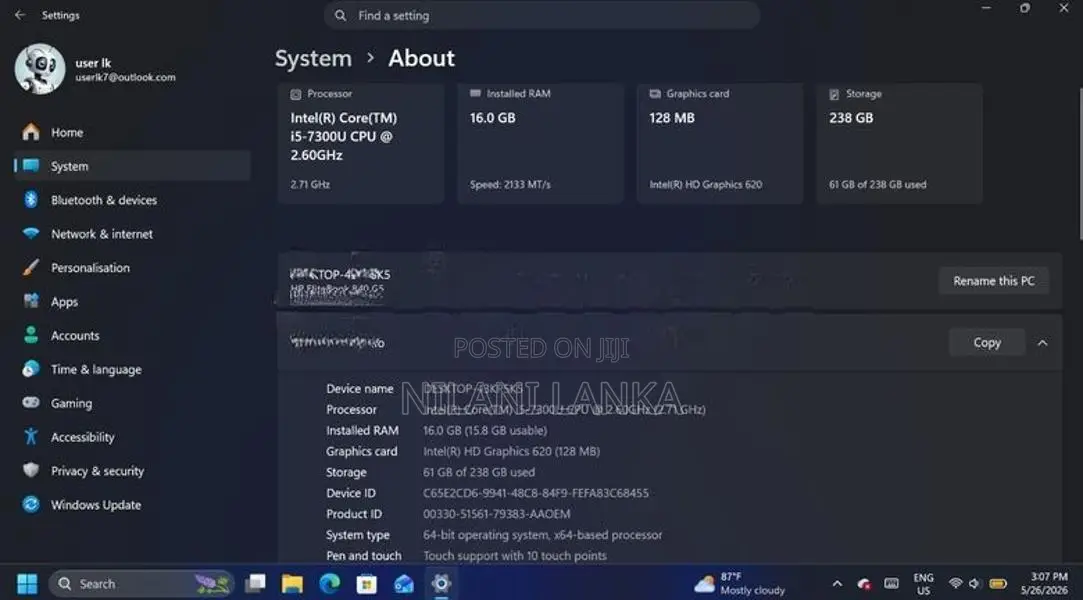The height and width of the screenshot is (600, 1083).
Task: Open the Wi-Fi network tray icon
Action: tap(955, 583)
